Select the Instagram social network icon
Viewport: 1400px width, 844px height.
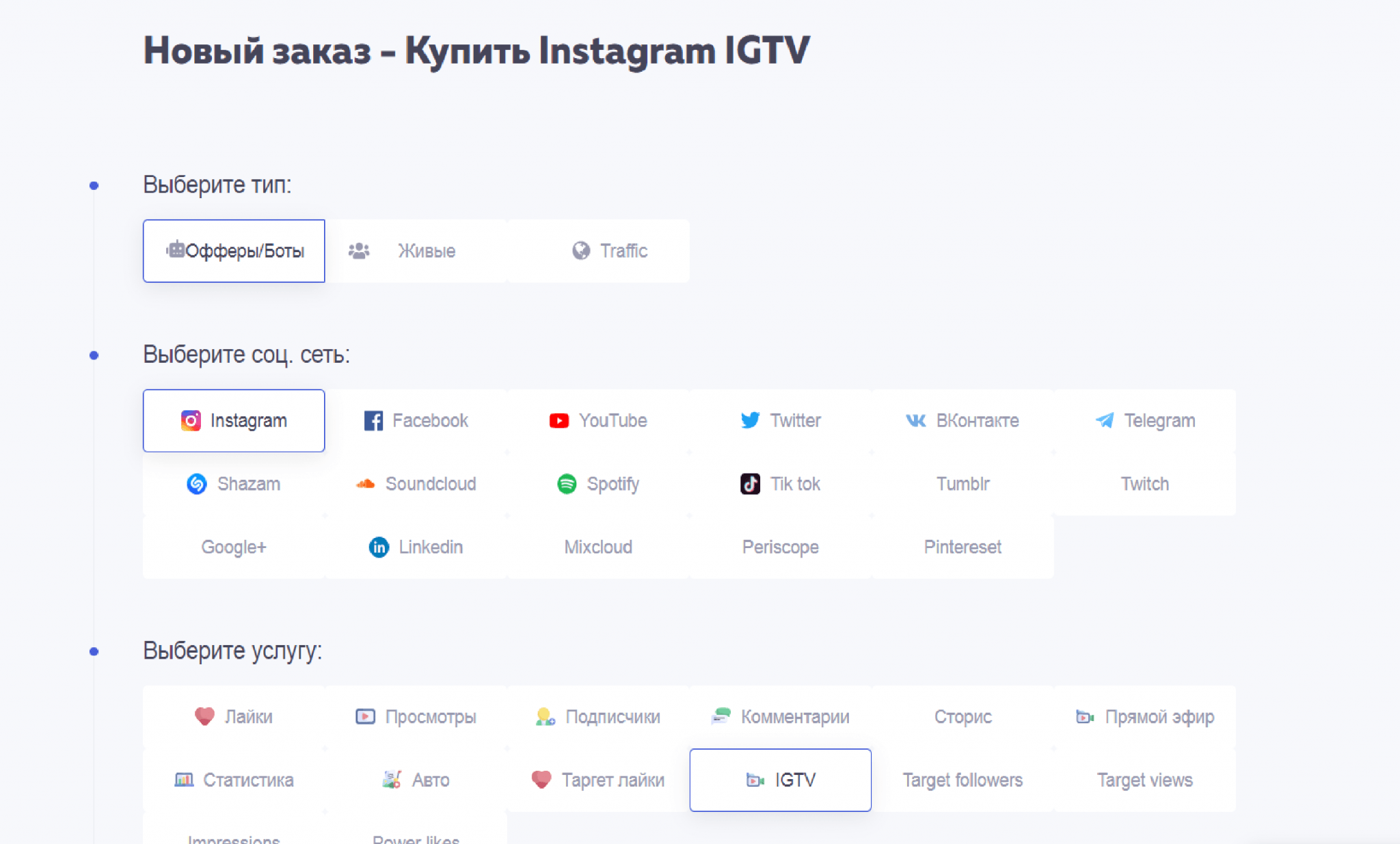tap(192, 420)
